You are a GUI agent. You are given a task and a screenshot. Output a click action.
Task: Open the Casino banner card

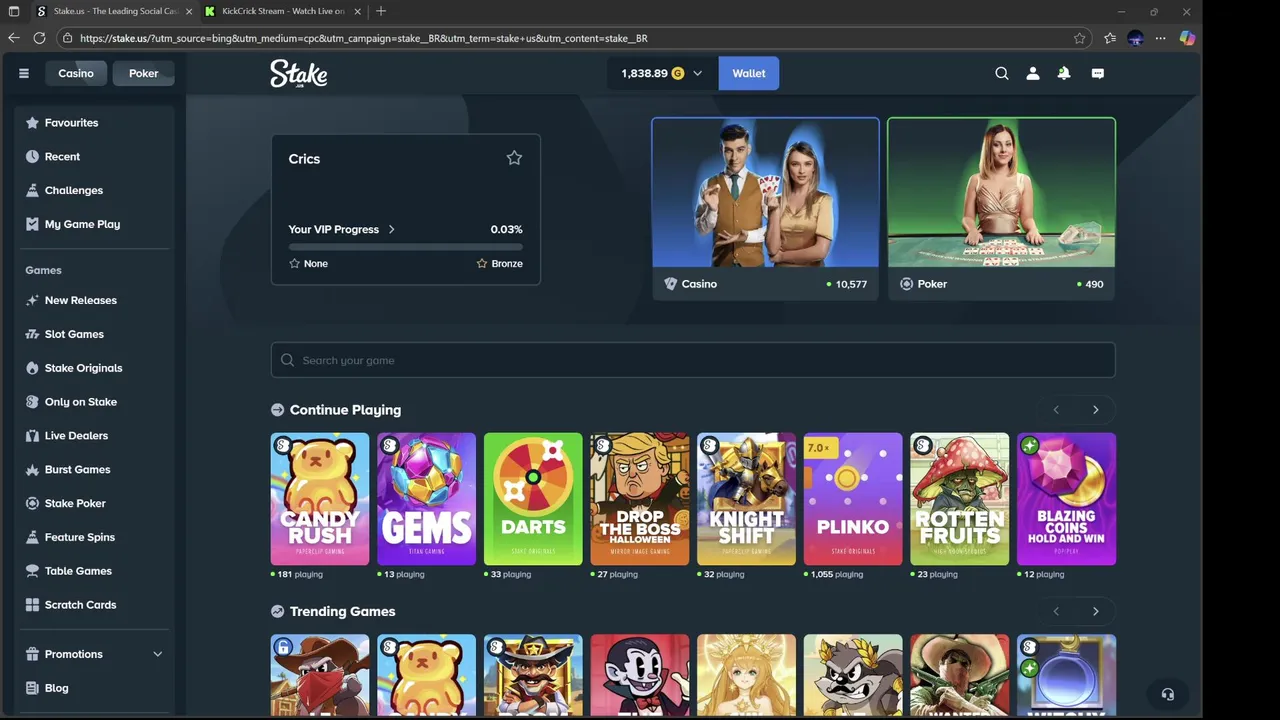tap(766, 208)
